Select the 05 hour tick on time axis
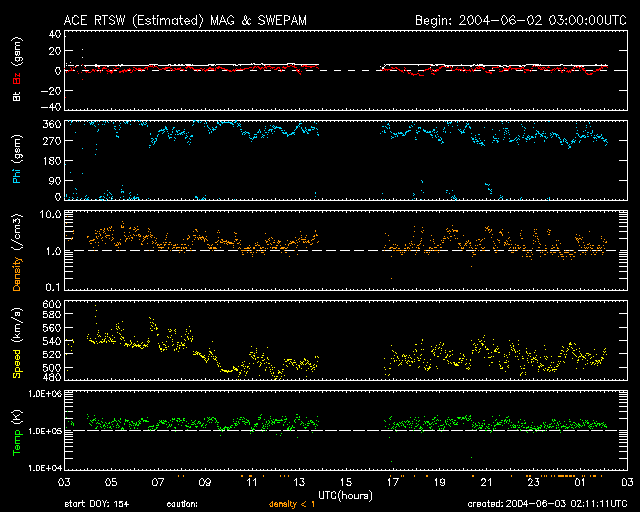Image resolution: width=640 pixels, height=512 pixels. click(112, 482)
